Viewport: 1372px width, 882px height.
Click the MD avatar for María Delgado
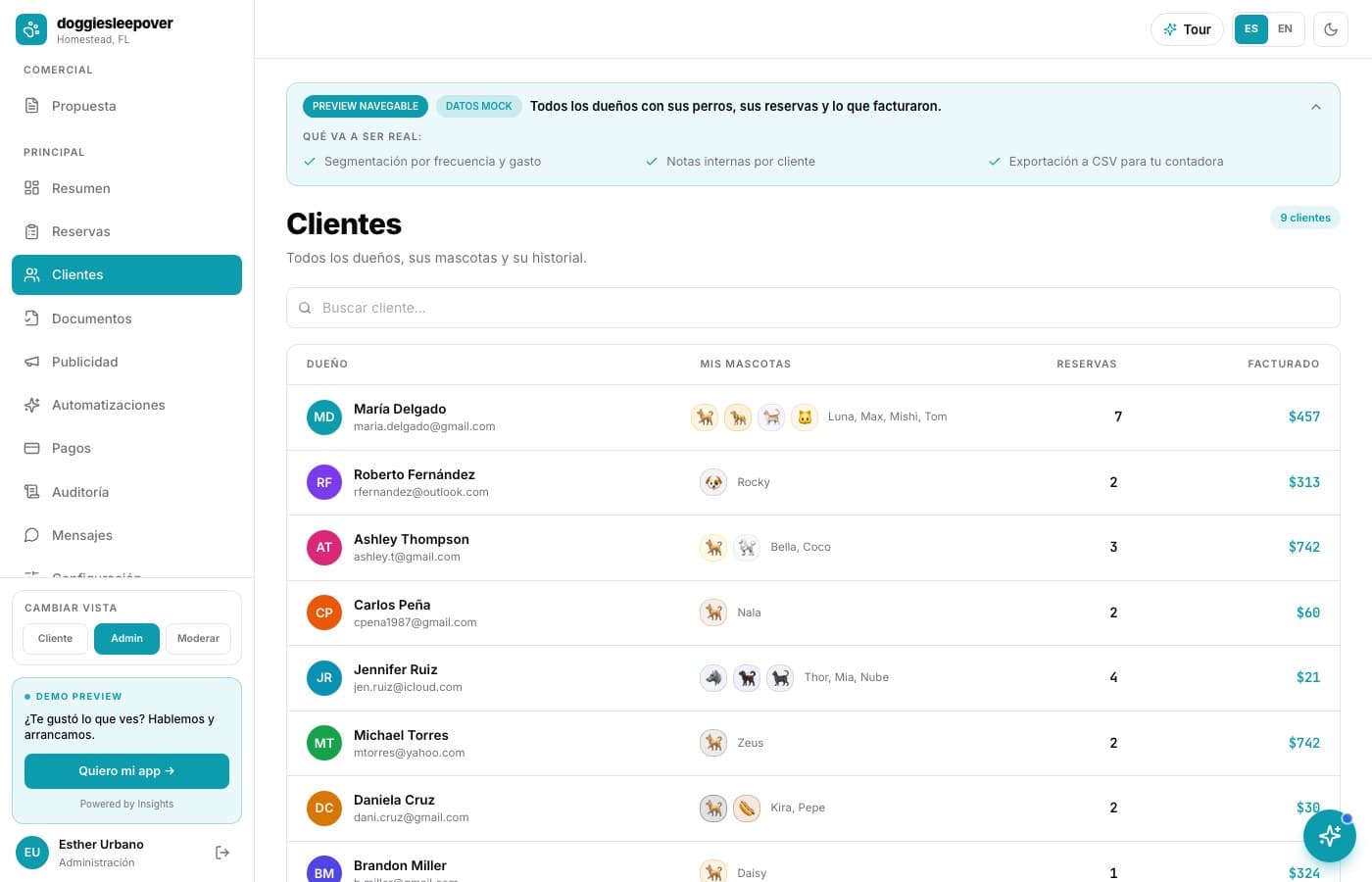click(x=324, y=416)
